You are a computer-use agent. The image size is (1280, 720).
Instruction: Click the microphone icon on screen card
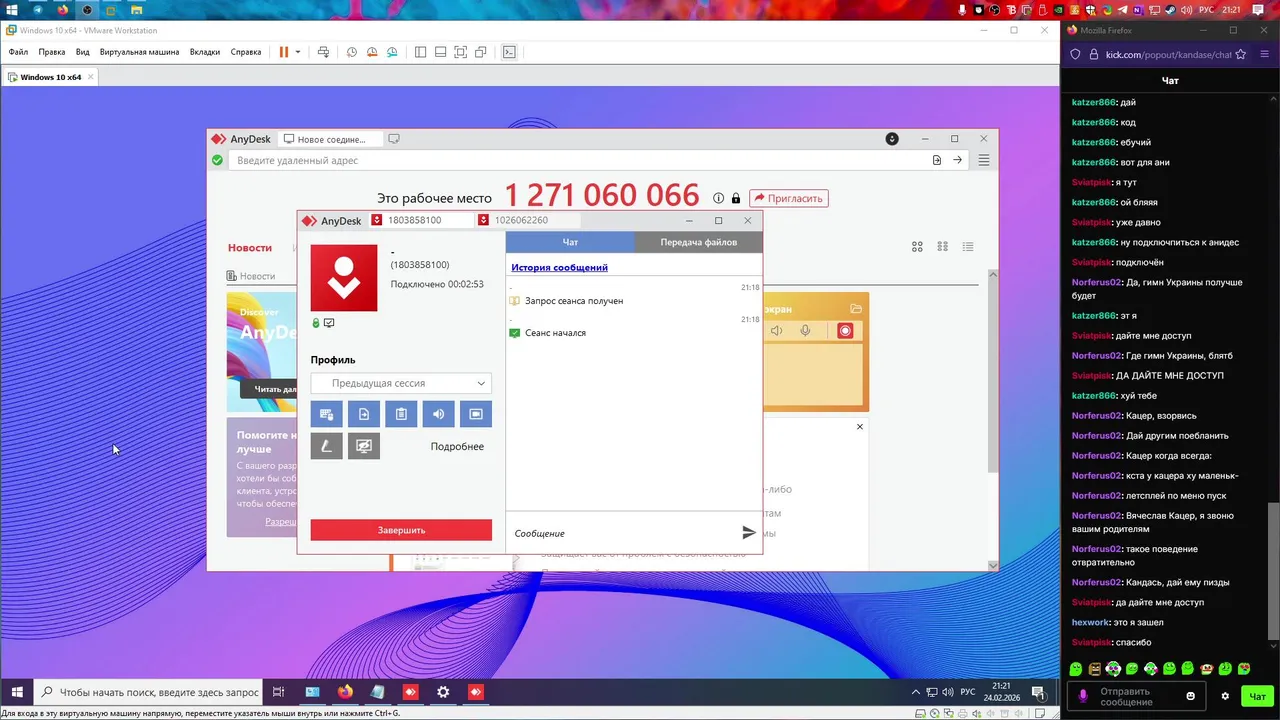point(805,331)
